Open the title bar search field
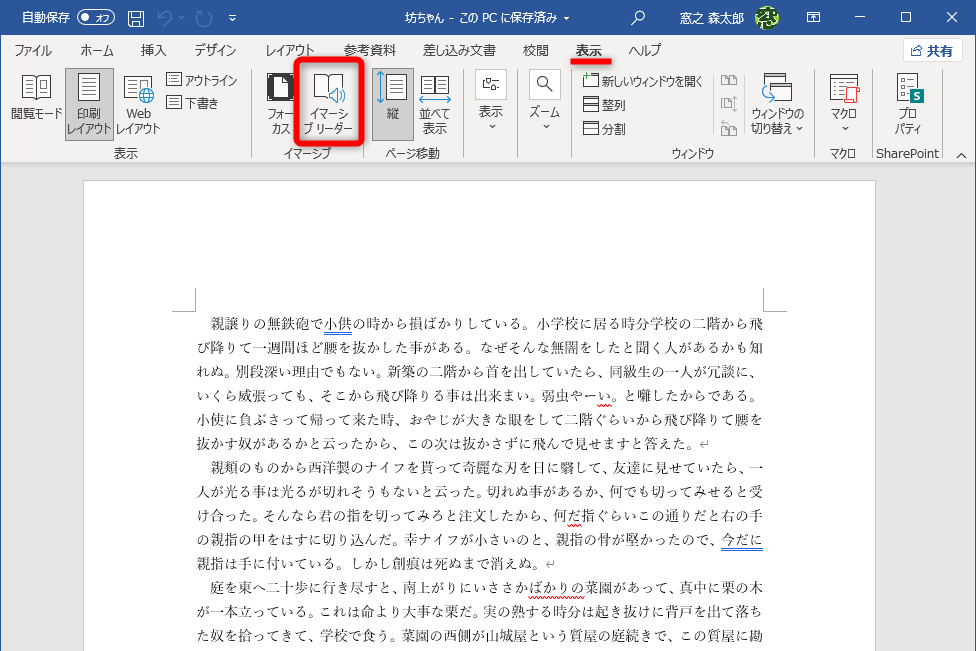This screenshot has height=651, width=976. (x=637, y=16)
